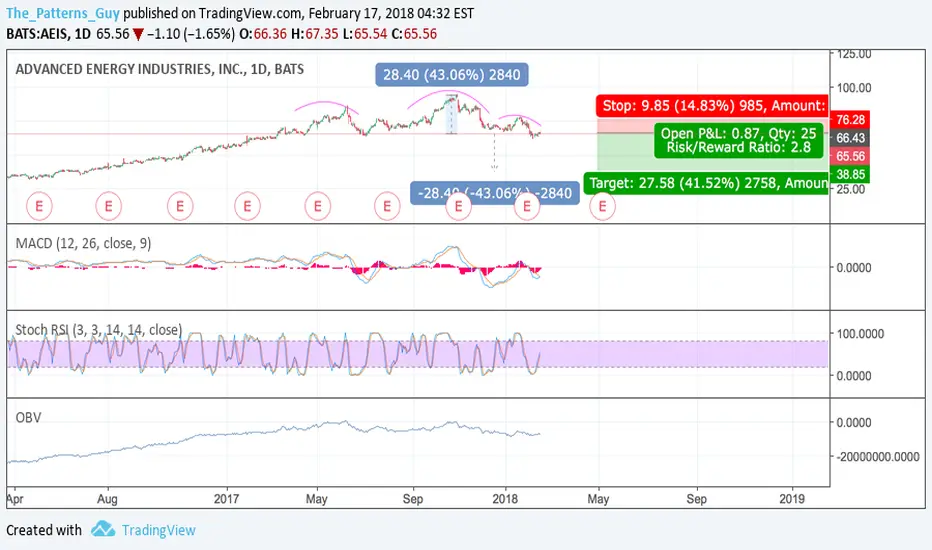This screenshot has width=932, height=550.
Task: Click the OBV indicator title
Action: click(x=28, y=417)
